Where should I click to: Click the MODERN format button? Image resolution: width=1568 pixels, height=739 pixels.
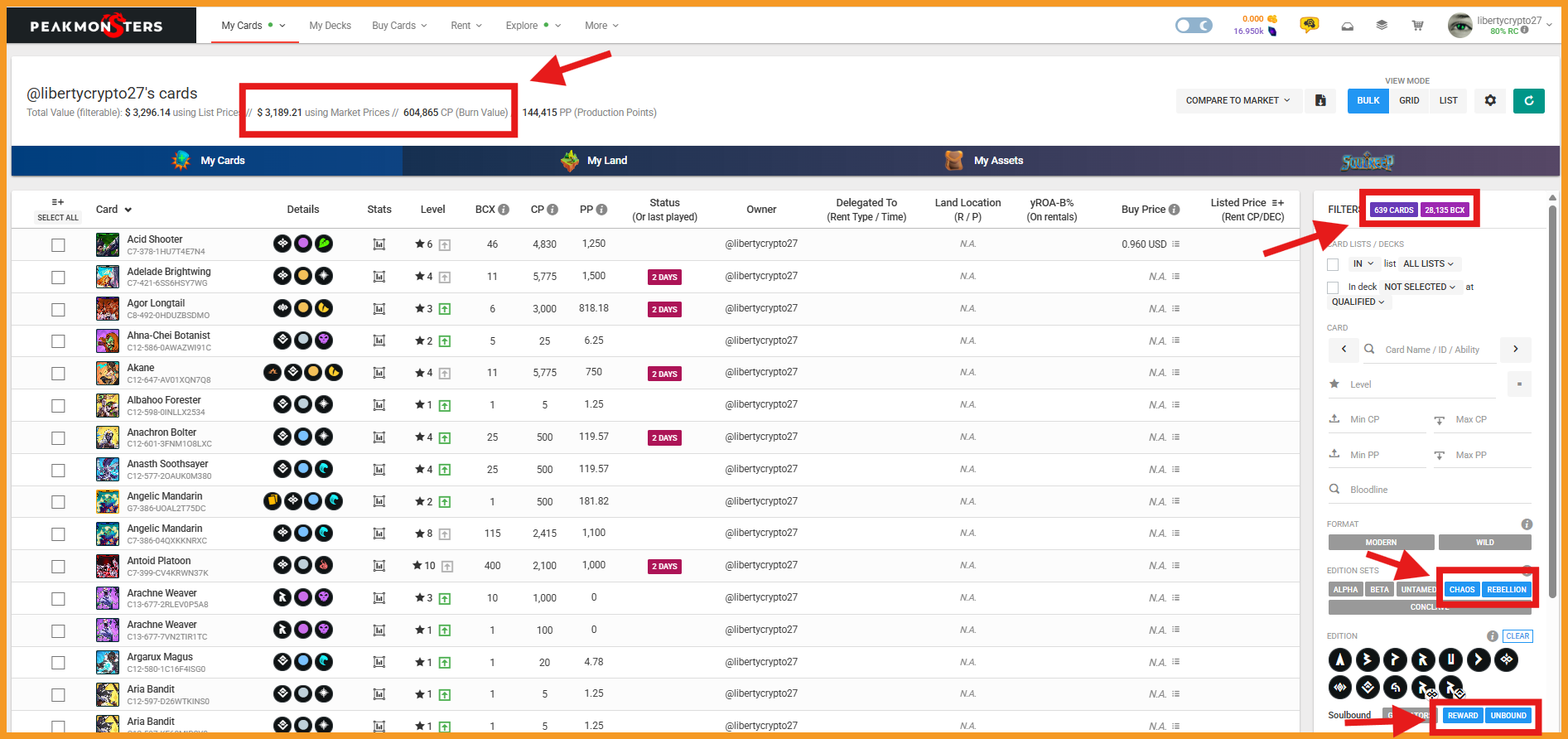1381,543
